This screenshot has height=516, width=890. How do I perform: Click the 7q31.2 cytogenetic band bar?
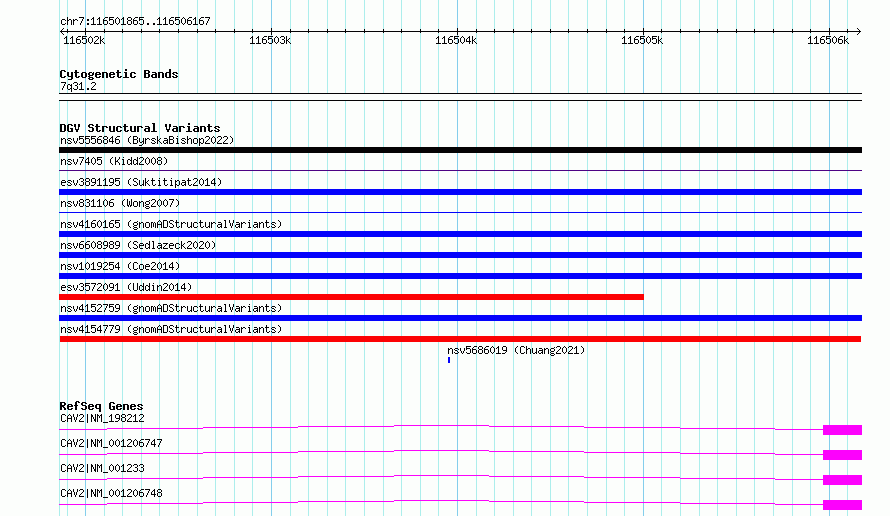(x=460, y=97)
